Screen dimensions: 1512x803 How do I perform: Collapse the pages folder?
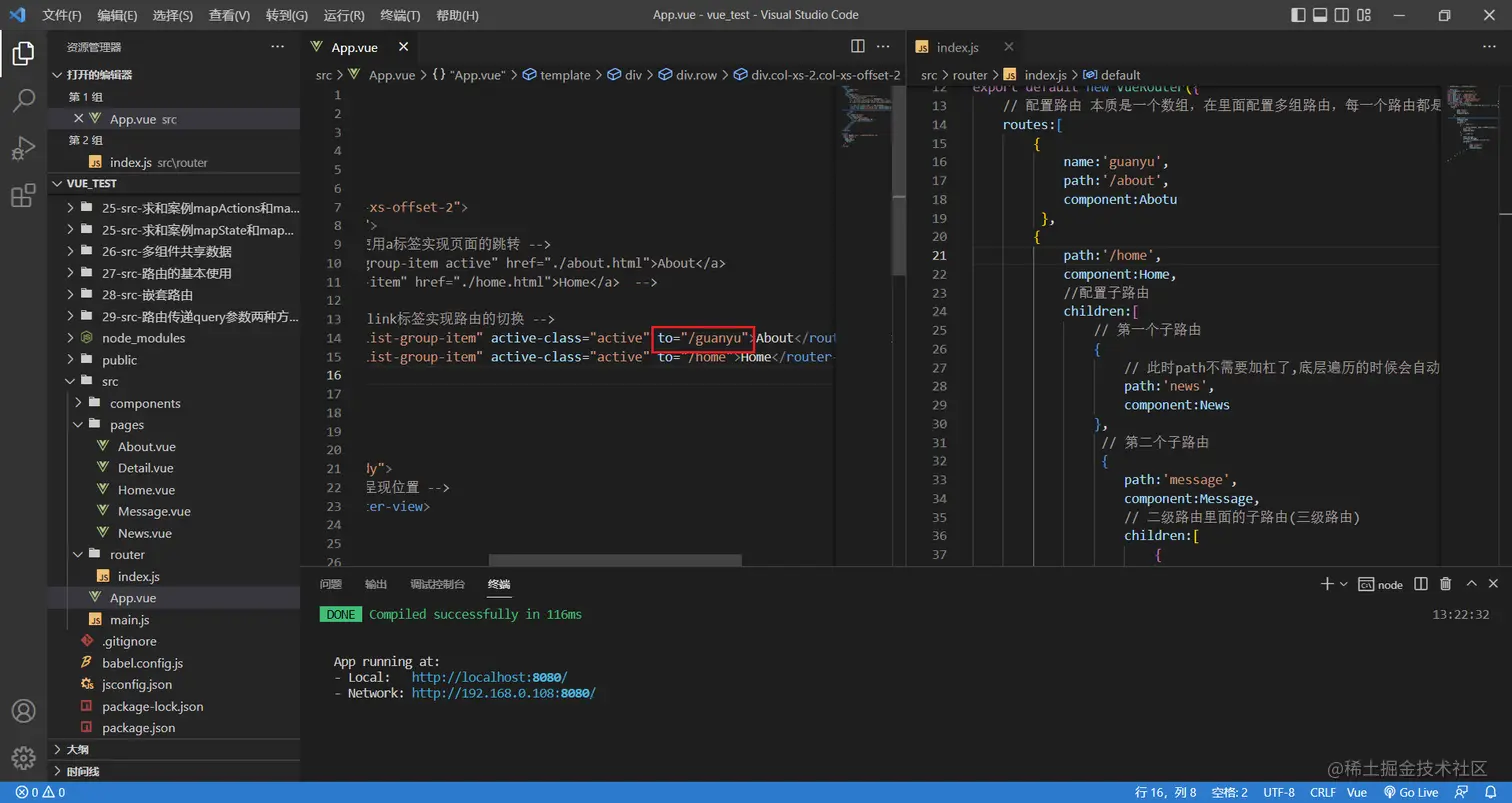[126, 425]
